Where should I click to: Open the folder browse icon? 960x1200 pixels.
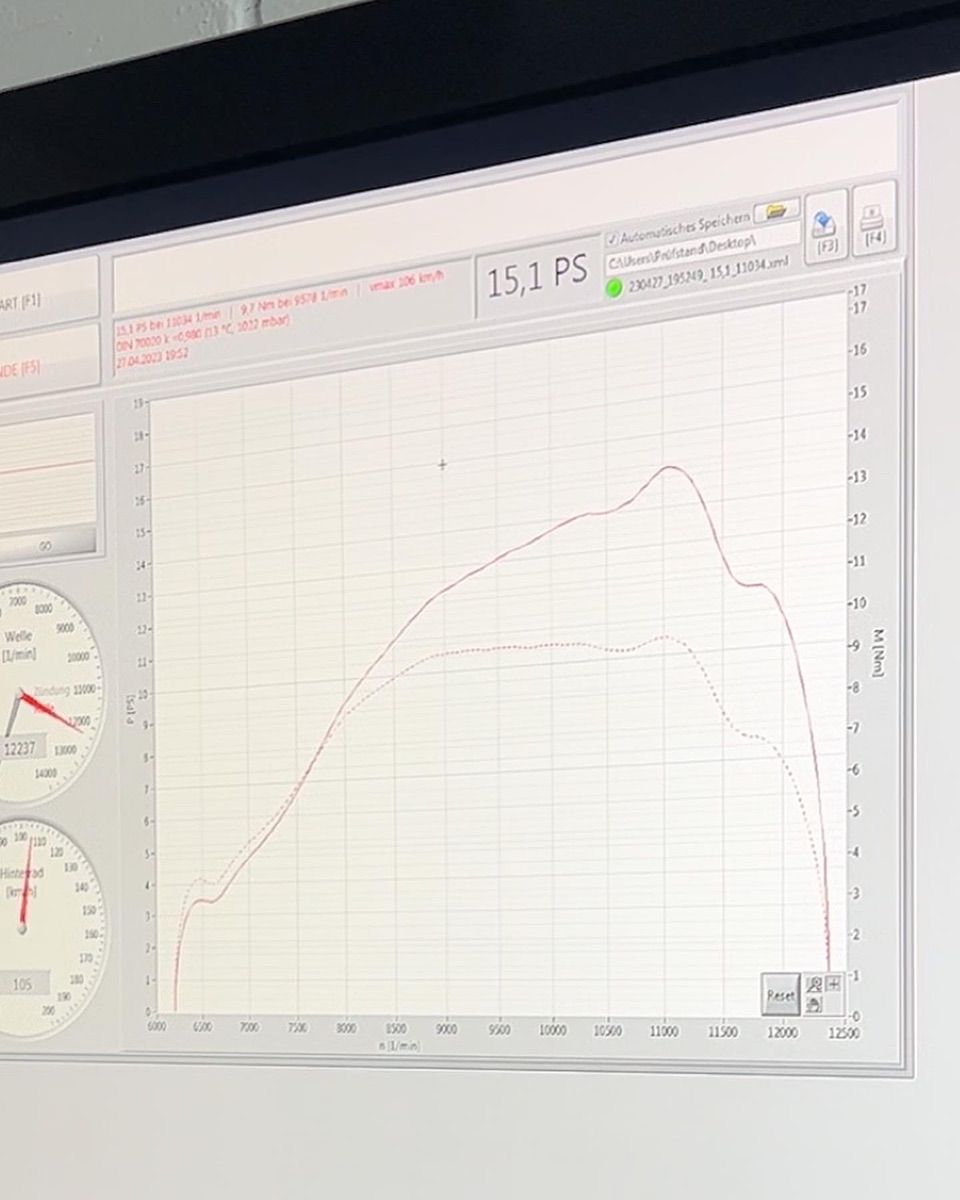776,211
